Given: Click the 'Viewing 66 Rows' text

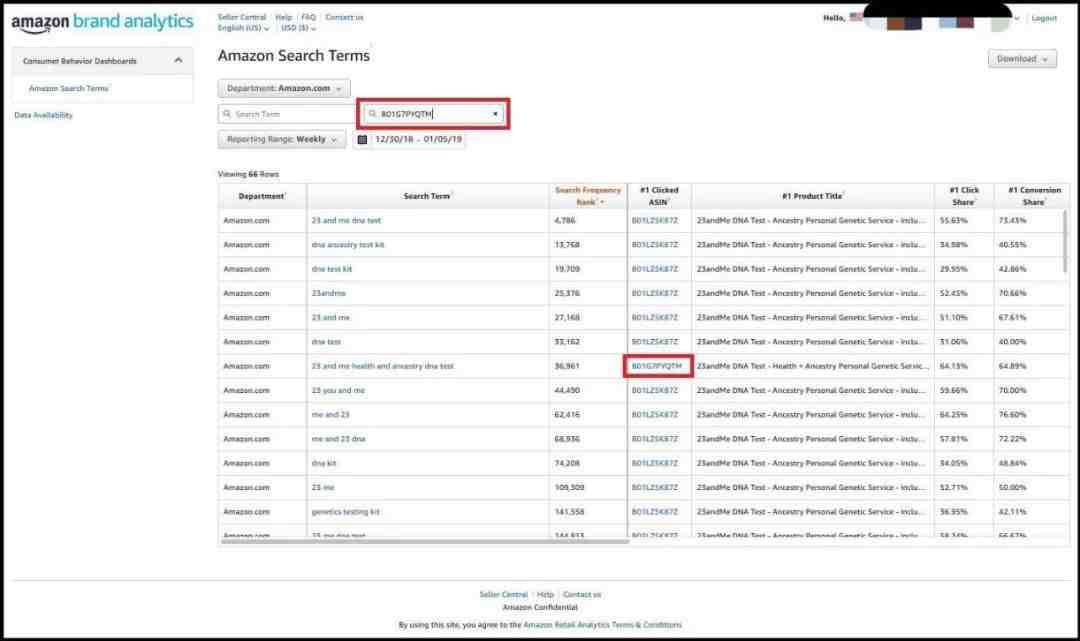Looking at the screenshot, I should pos(248,174).
